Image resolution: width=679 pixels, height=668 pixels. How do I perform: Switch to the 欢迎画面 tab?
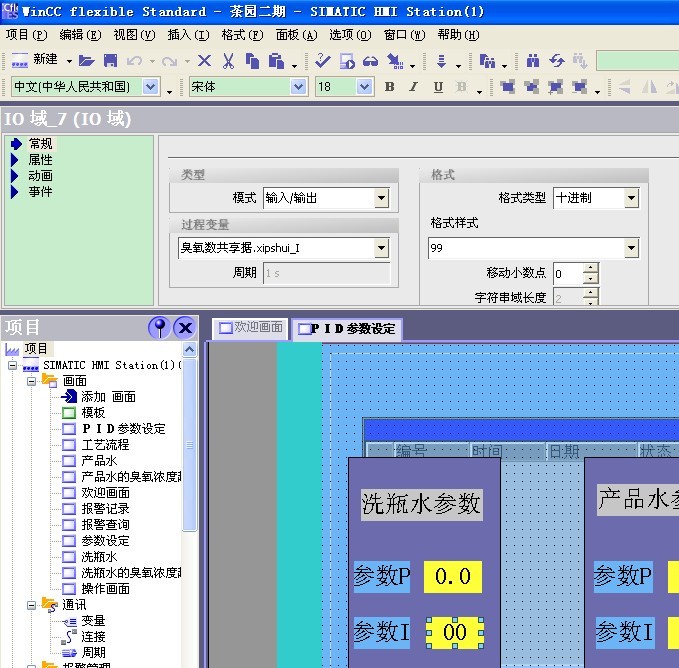coord(251,328)
